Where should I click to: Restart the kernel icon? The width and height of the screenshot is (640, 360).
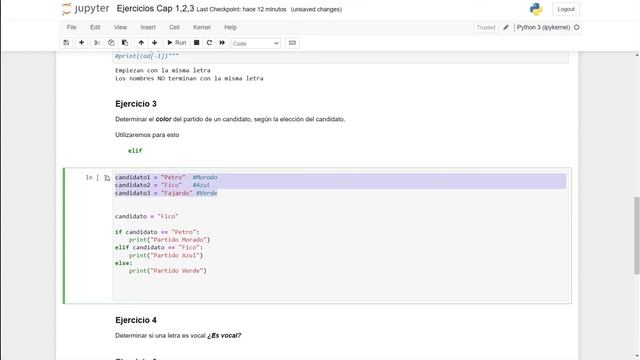point(209,43)
